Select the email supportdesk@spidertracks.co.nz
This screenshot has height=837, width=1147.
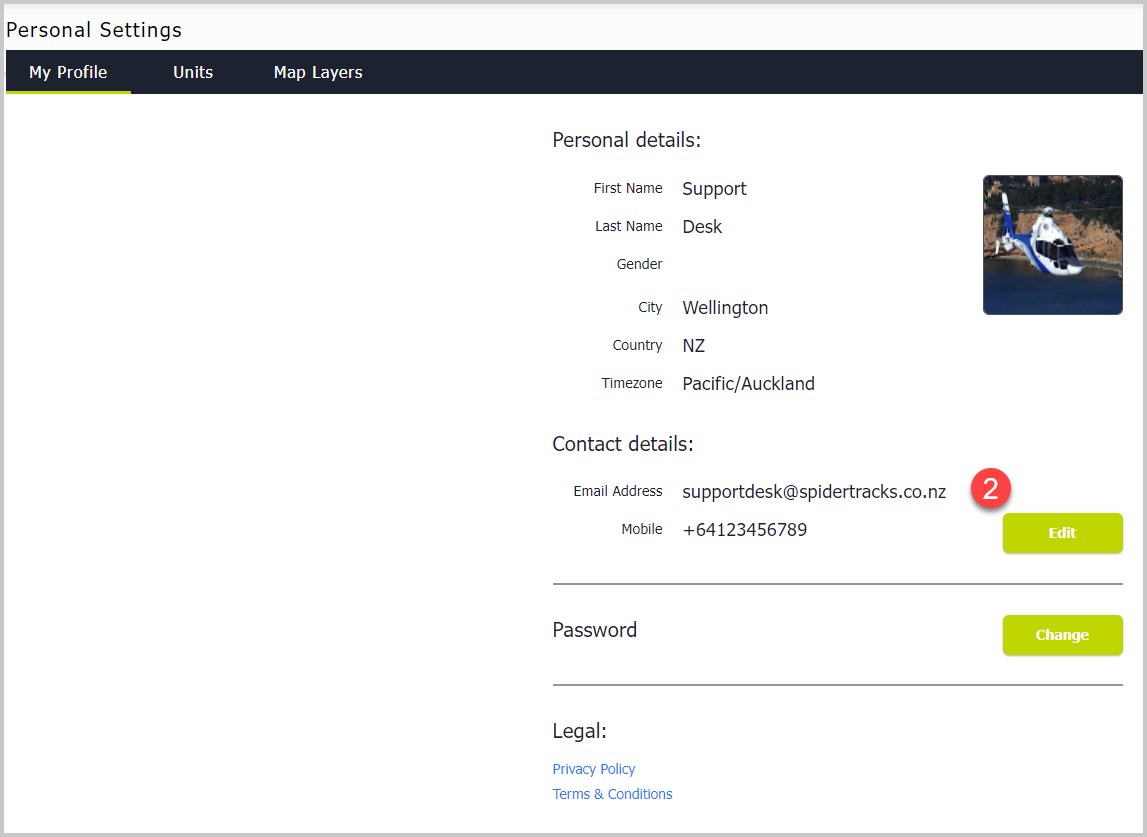tap(814, 492)
